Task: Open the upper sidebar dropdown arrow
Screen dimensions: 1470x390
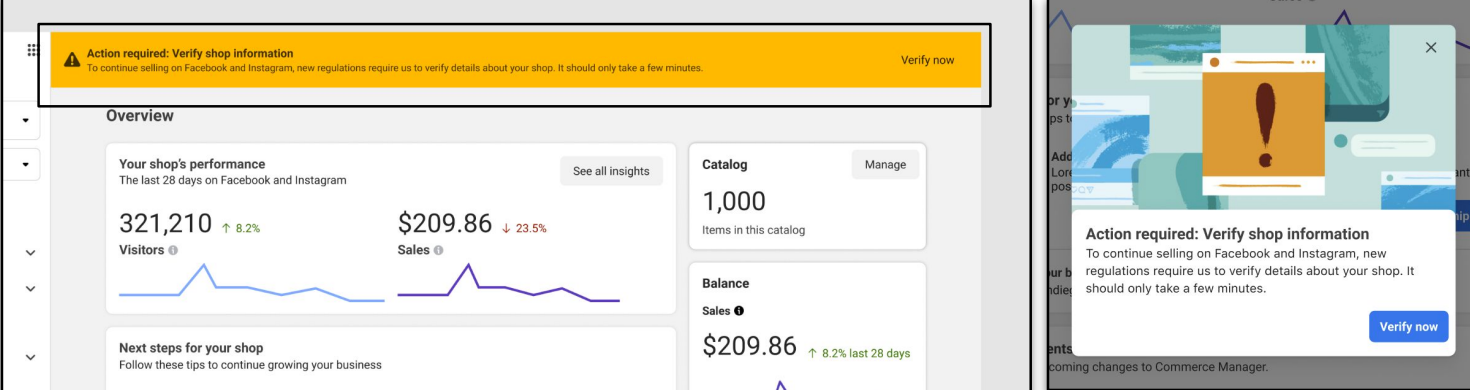Action: click(x=26, y=121)
